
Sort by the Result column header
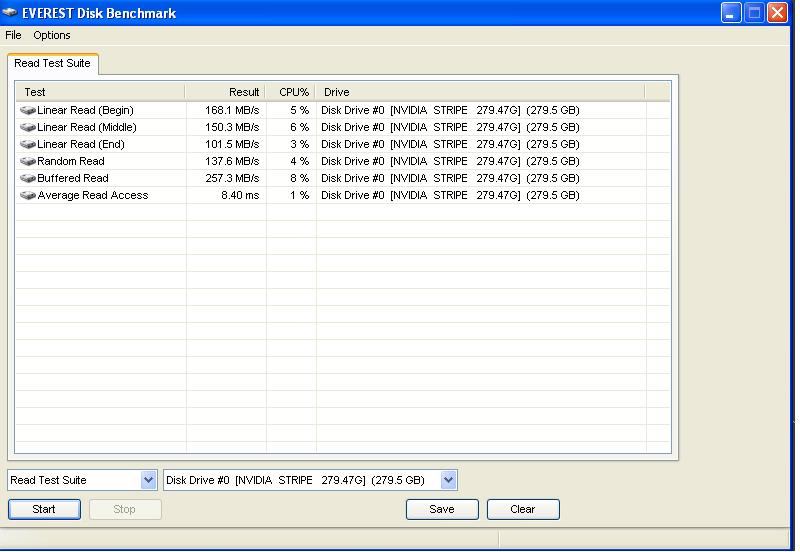(225, 92)
